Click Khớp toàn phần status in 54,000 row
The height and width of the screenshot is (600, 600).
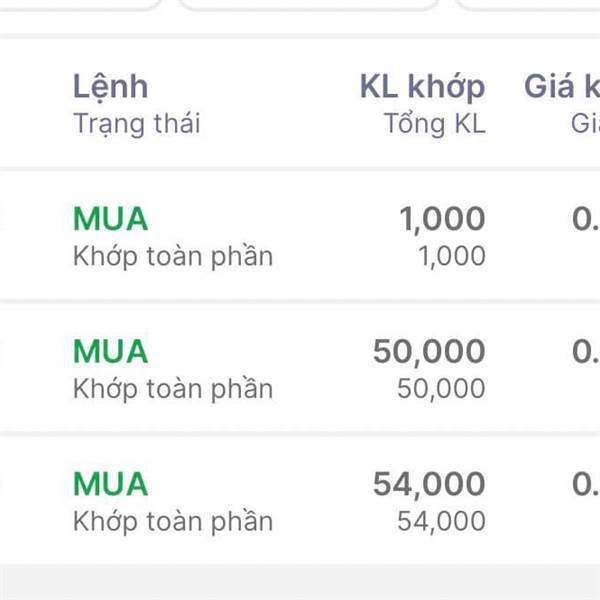tap(173, 522)
